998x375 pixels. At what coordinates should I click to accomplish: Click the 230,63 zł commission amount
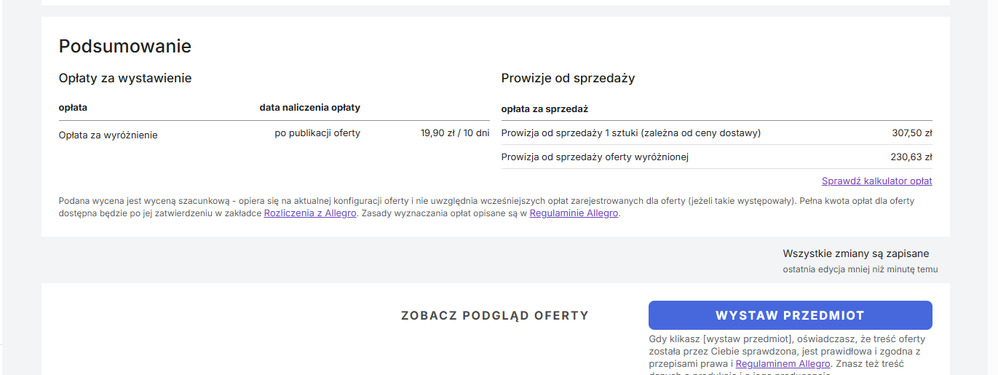[x=911, y=157]
